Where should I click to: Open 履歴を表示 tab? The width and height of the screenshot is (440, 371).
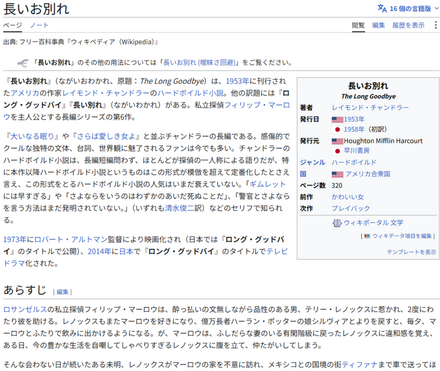pos(408,25)
